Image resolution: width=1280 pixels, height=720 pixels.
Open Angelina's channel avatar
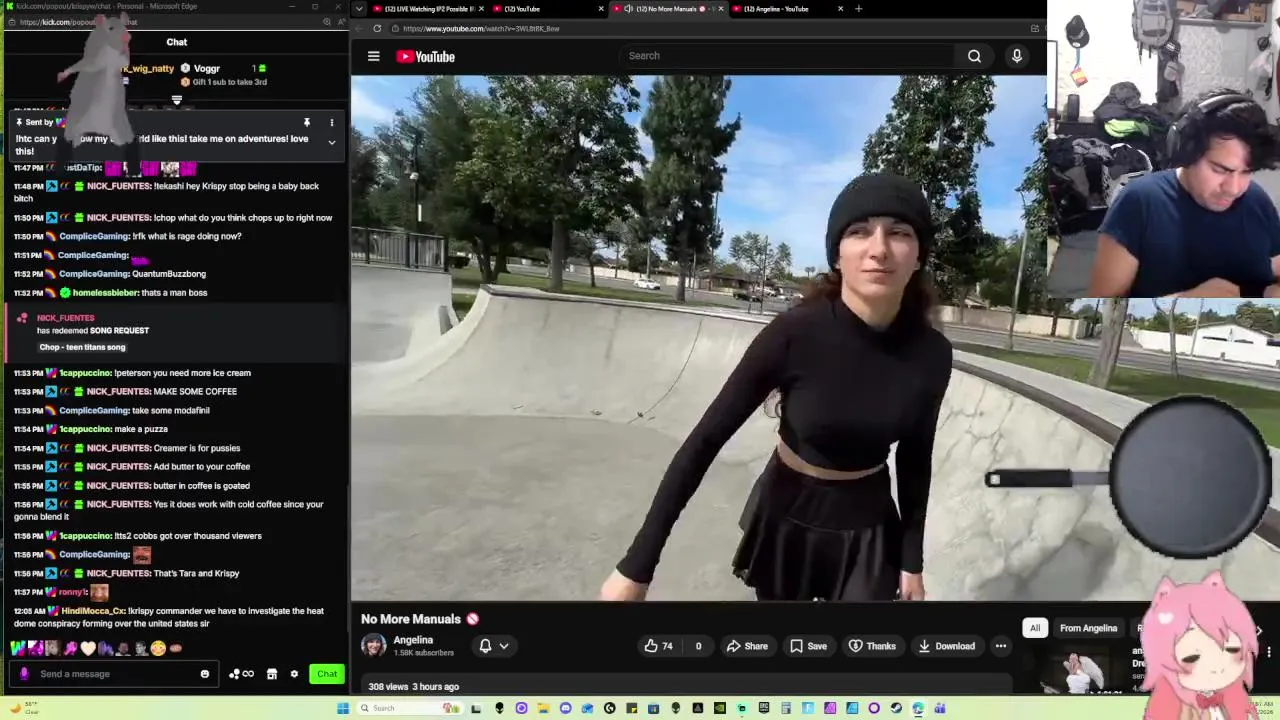pyautogui.click(x=373, y=645)
